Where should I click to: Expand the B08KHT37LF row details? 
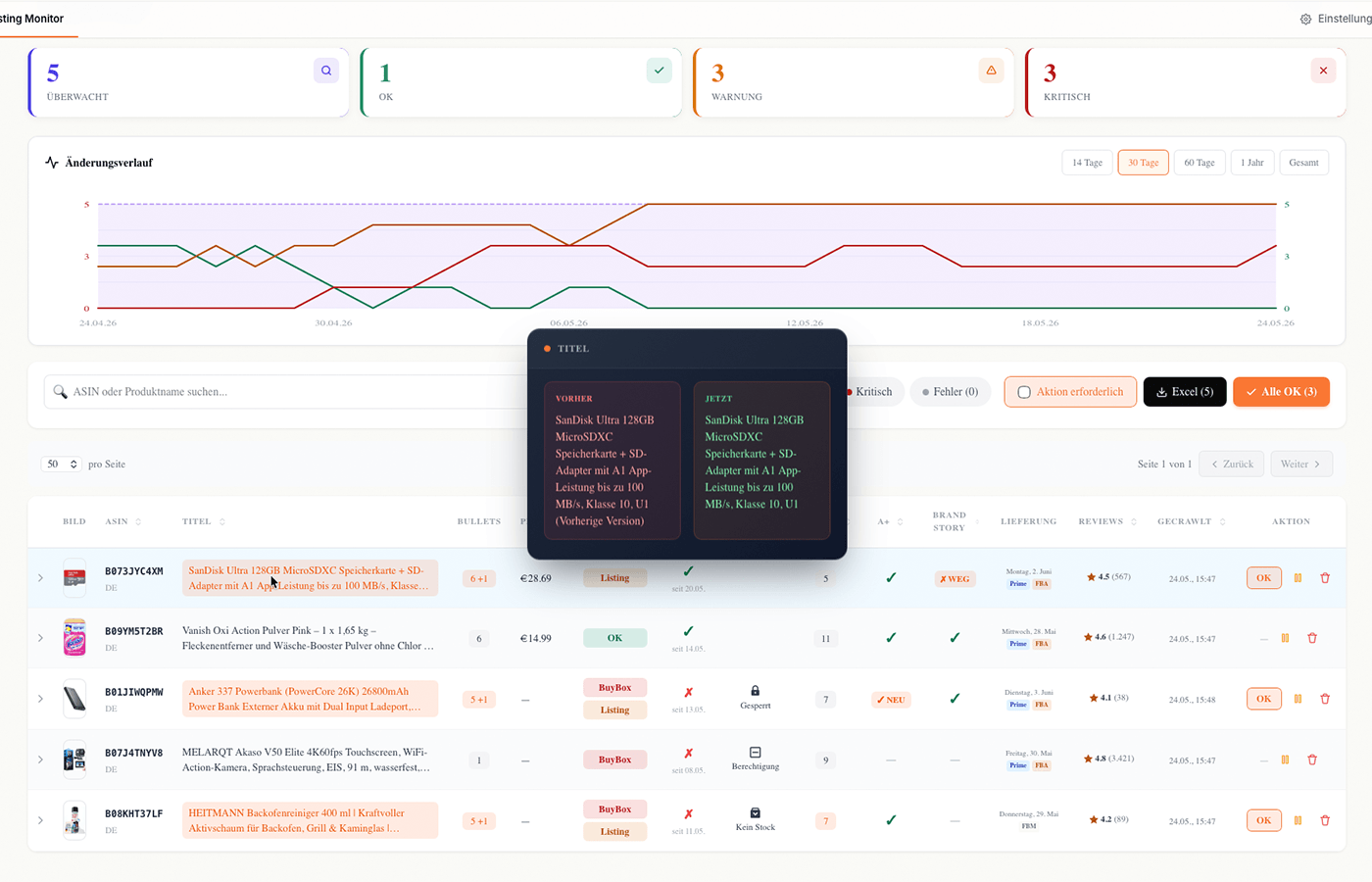tap(40, 820)
